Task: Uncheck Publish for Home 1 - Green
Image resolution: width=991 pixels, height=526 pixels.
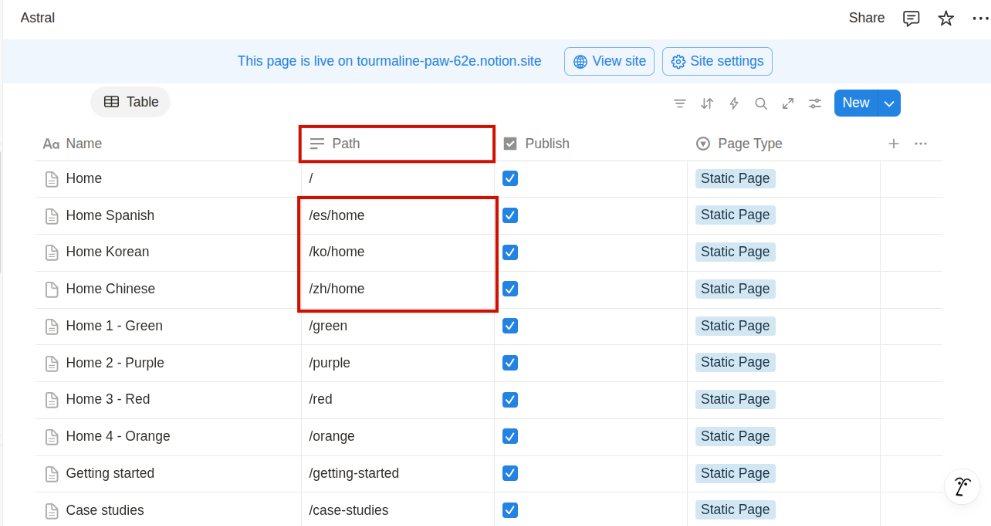Action: point(510,326)
